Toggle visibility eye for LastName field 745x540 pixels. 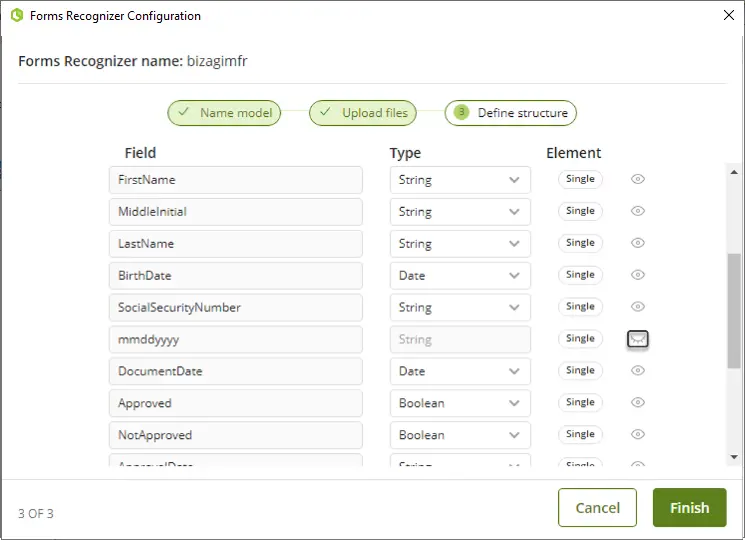click(x=638, y=243)
